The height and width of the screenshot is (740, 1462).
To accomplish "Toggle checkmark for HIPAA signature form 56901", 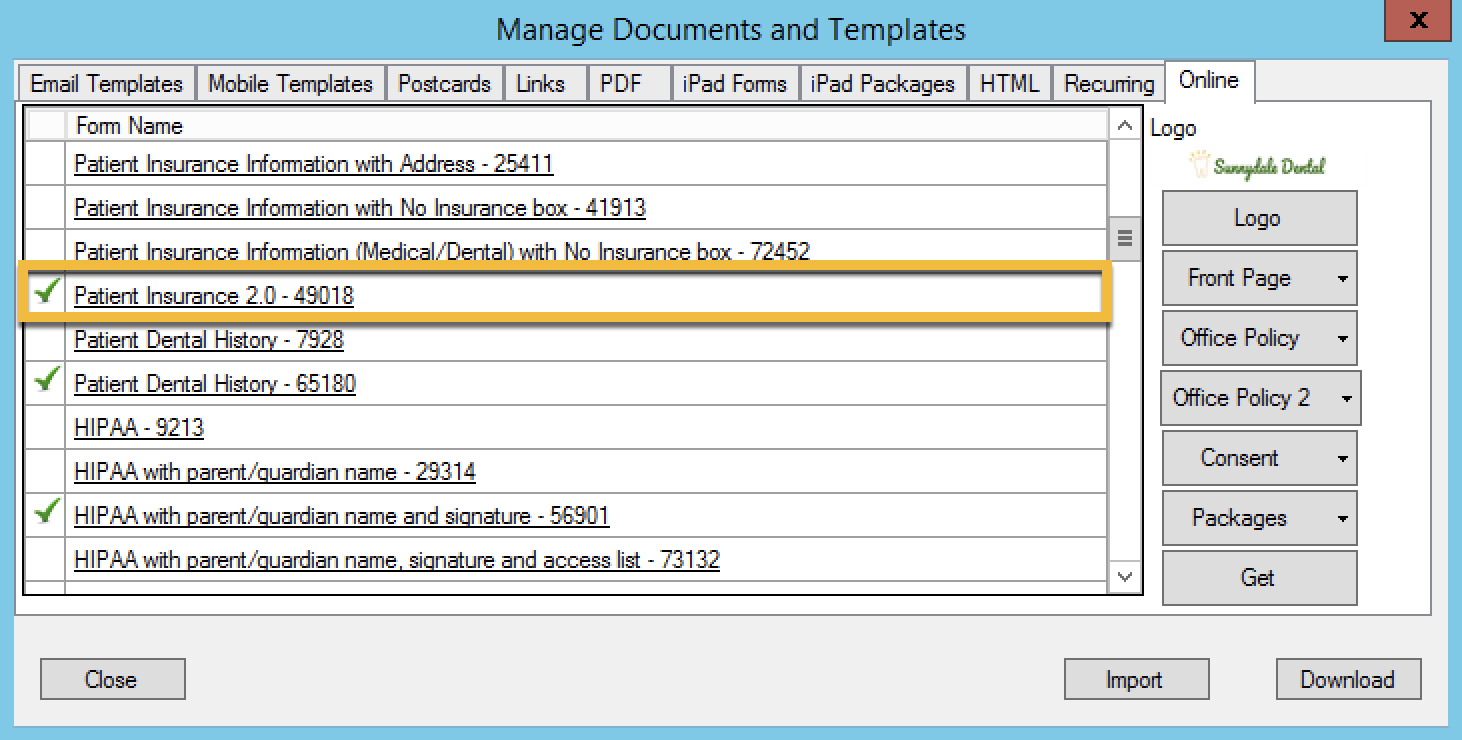I will point(46,514).
